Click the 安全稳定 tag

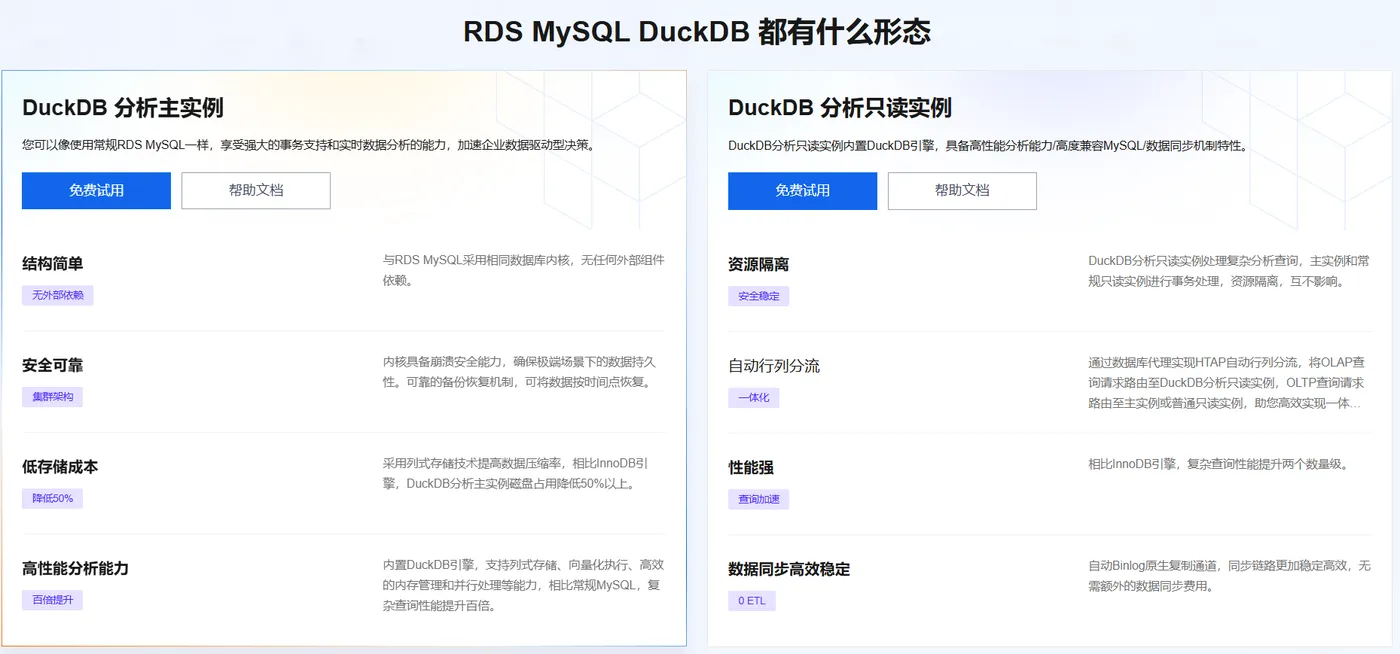tap(758, 296)
